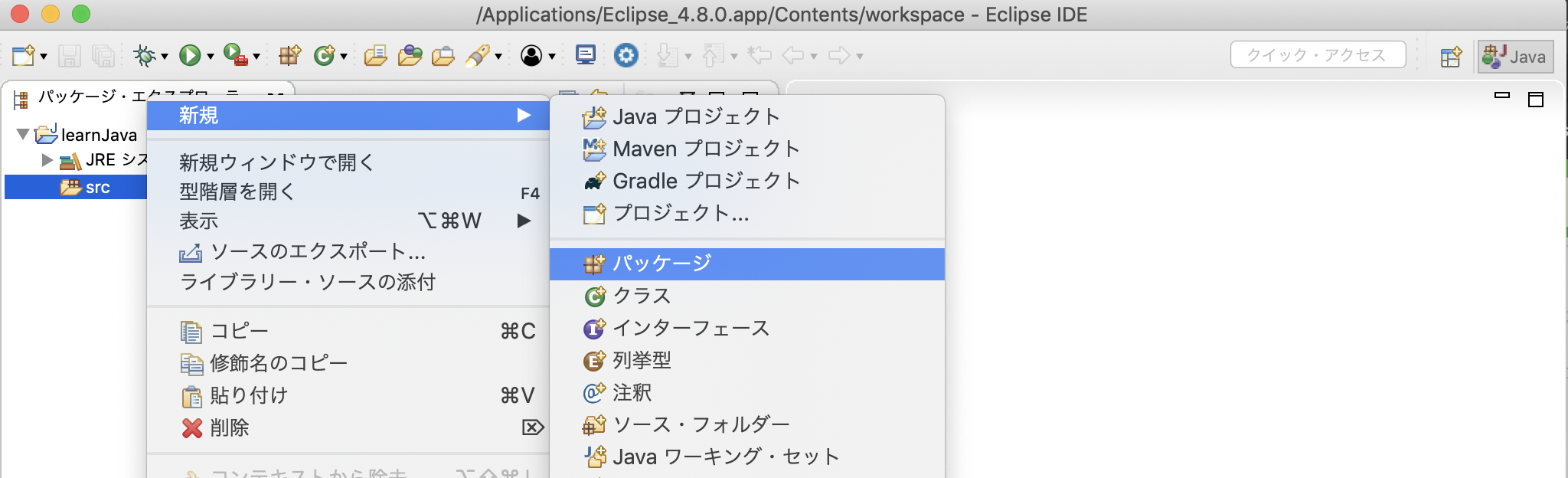Screen dimensions: 1568x478
Task: Click the New wizard toolbar icon
Action: pos(23,55)
